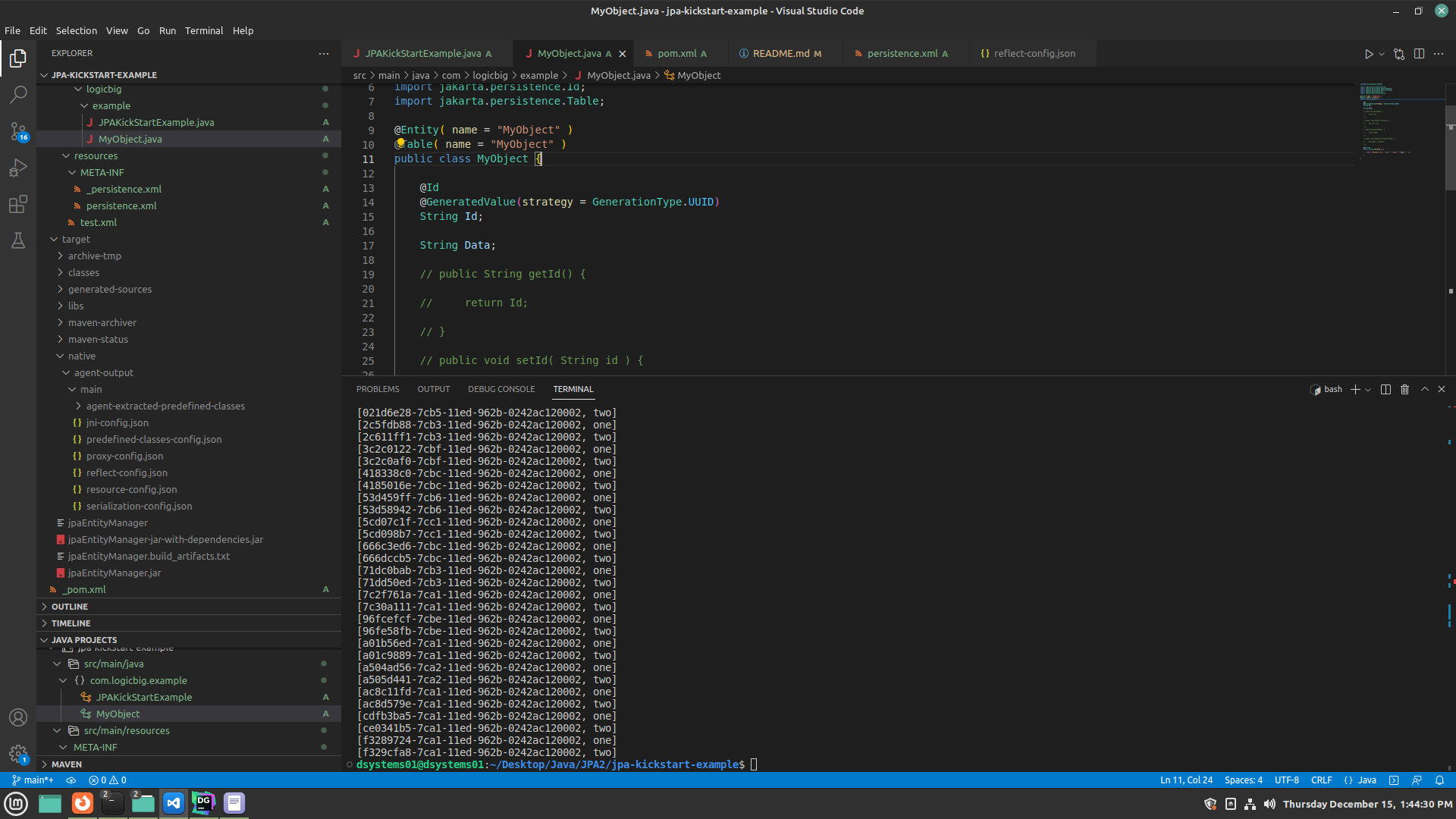Viewport: 1456px width, 819px height.
Task: Kill terminal with trash icon
Action: 1404,389
